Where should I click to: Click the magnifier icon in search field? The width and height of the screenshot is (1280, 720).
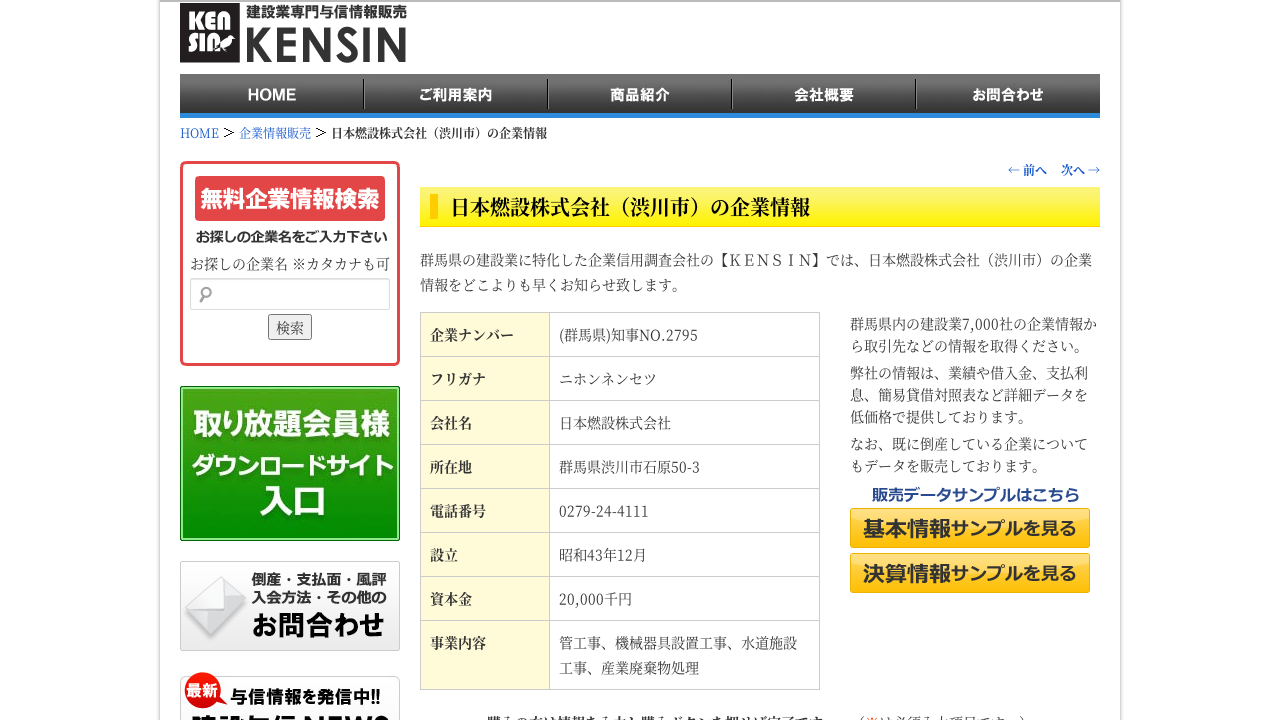click(x=206, y=294)
